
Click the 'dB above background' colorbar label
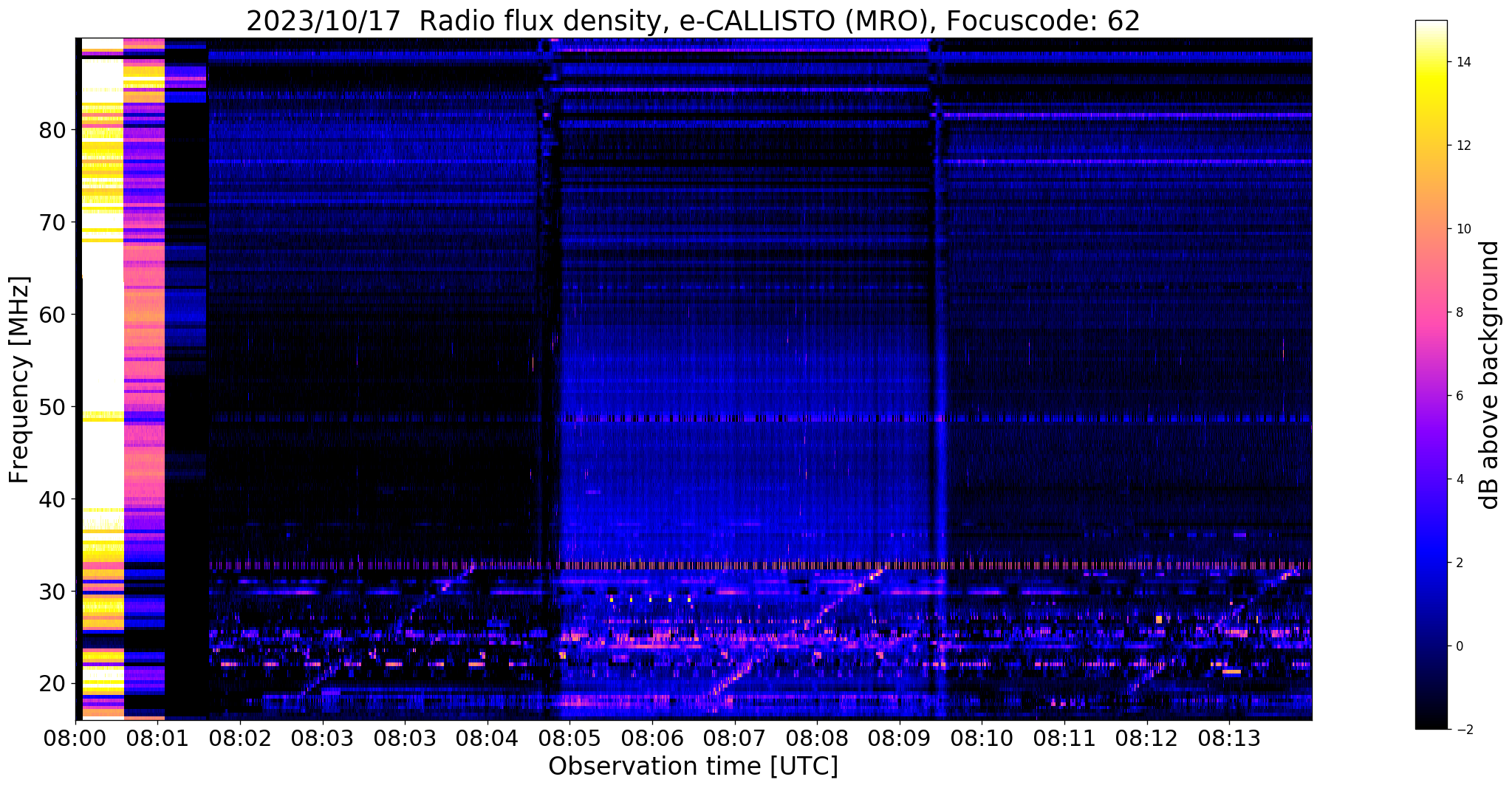coord(1490,375)
